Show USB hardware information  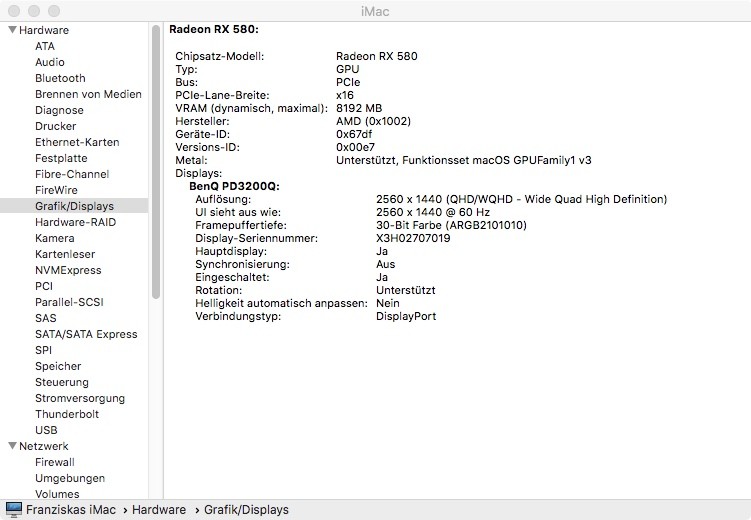[x=46, y=430]
